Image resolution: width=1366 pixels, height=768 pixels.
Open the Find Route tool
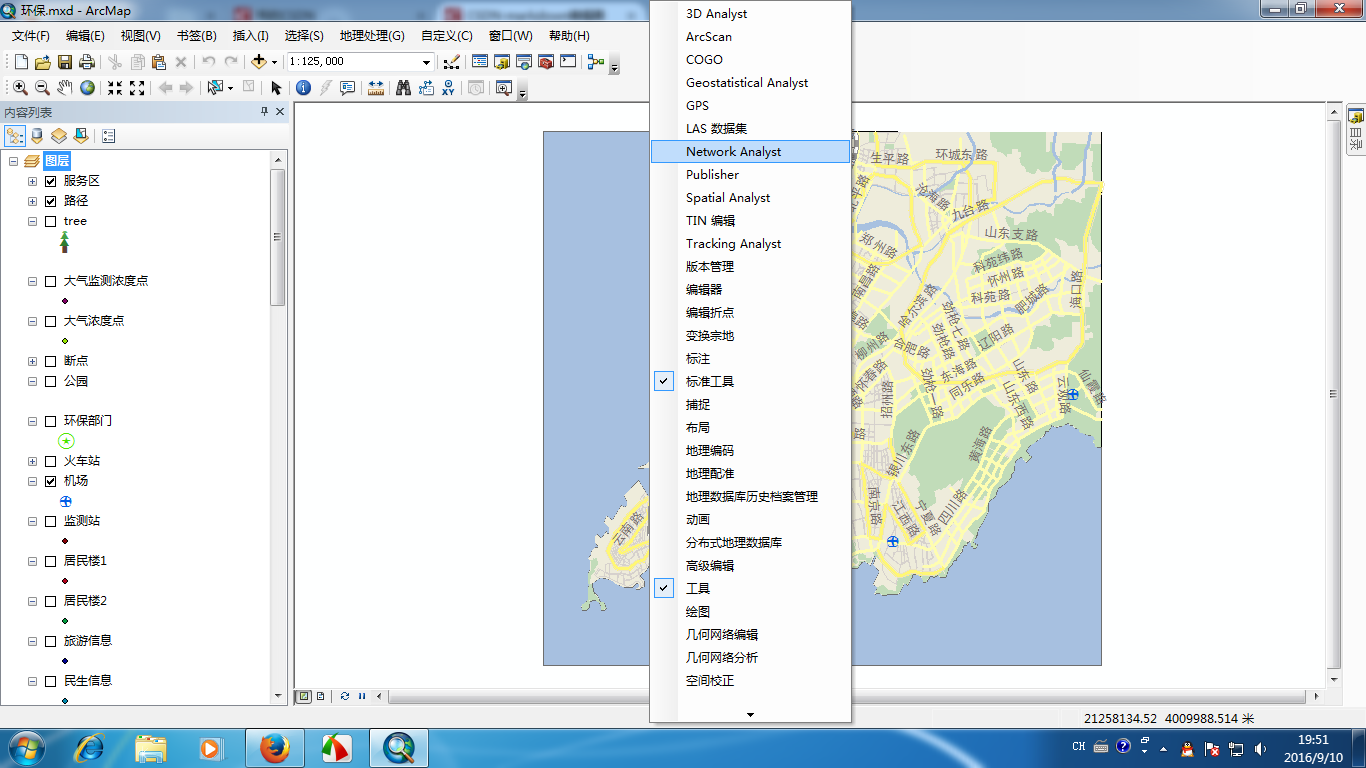[426, 88]
